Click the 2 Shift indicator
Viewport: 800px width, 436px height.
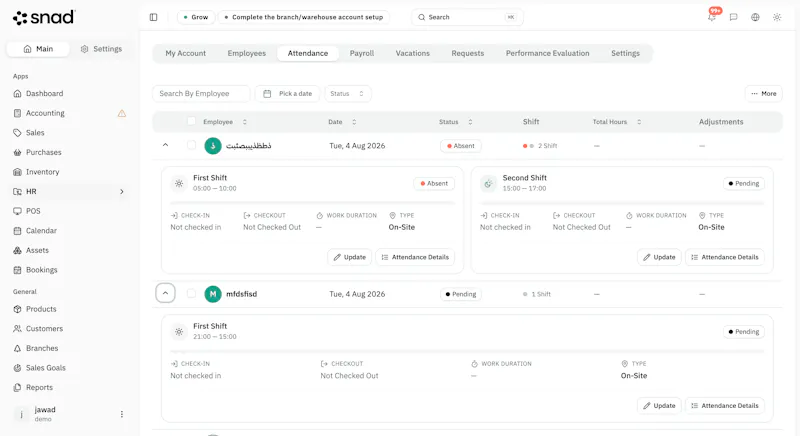(x=540, y=146)
